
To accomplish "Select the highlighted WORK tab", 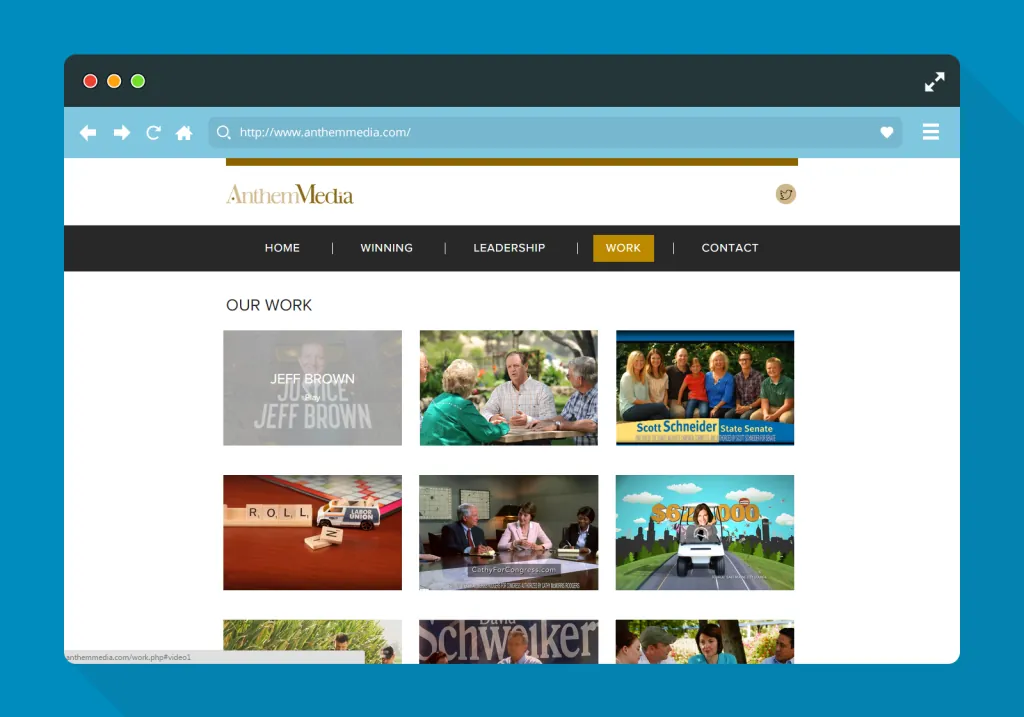I will click(x=623, y=248).
